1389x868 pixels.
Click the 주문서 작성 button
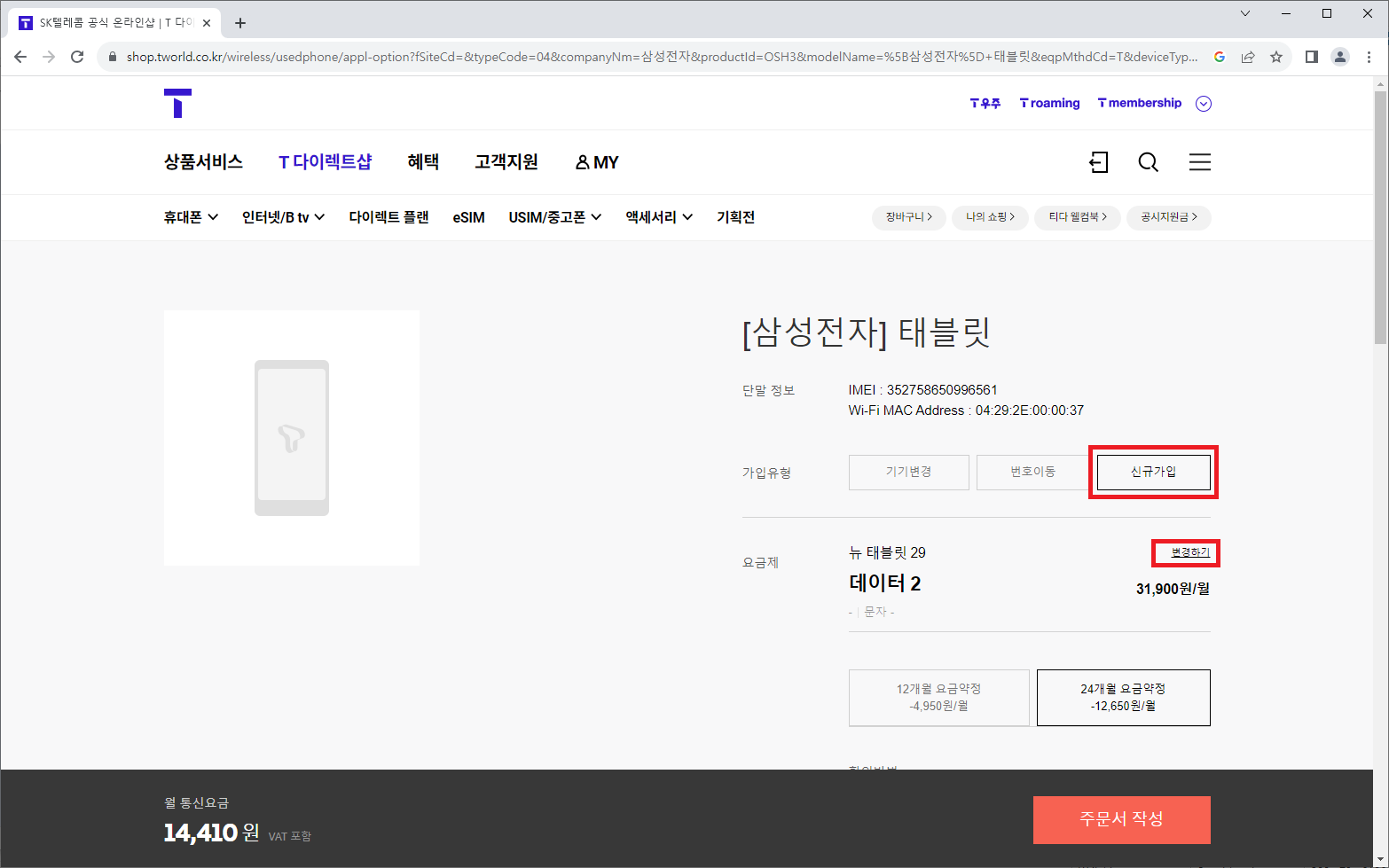pos(1122,819)
